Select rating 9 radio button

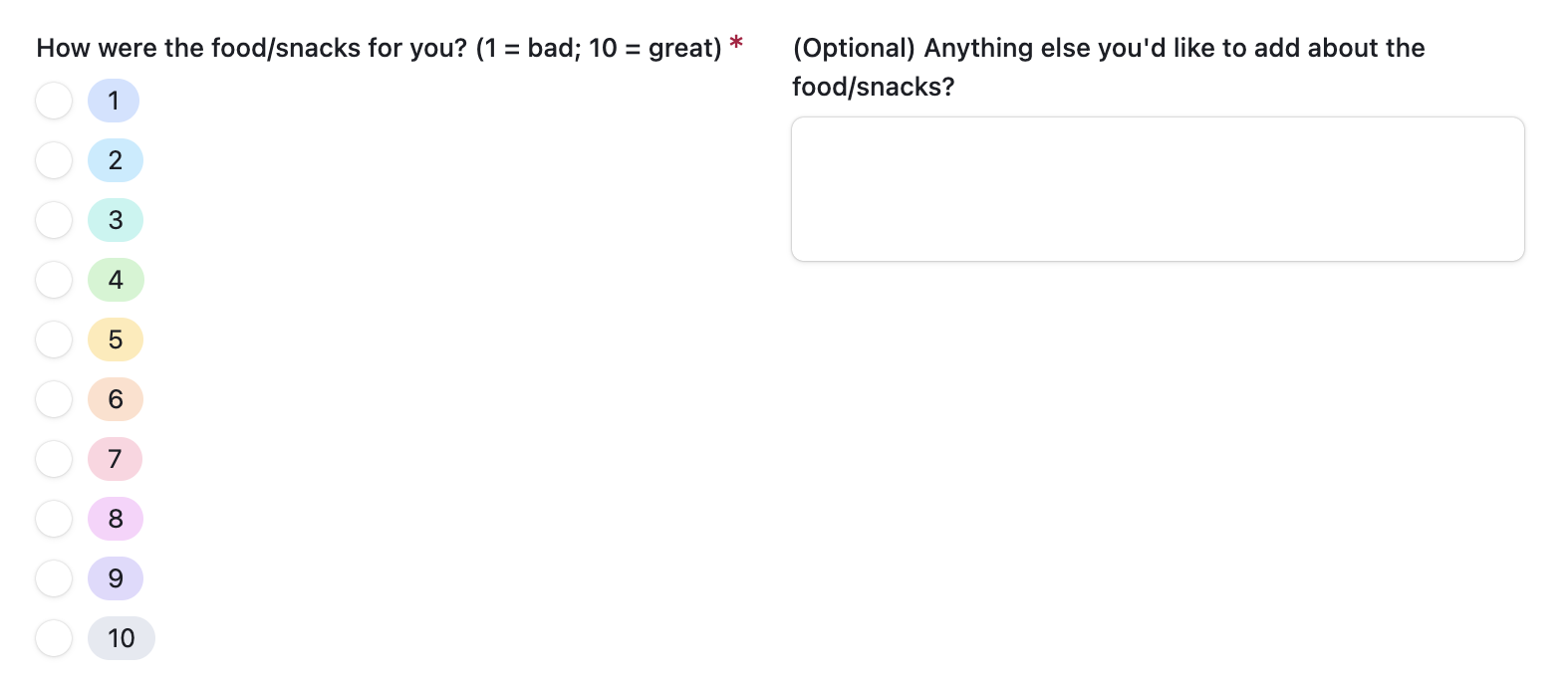click(x=54, y=578)
